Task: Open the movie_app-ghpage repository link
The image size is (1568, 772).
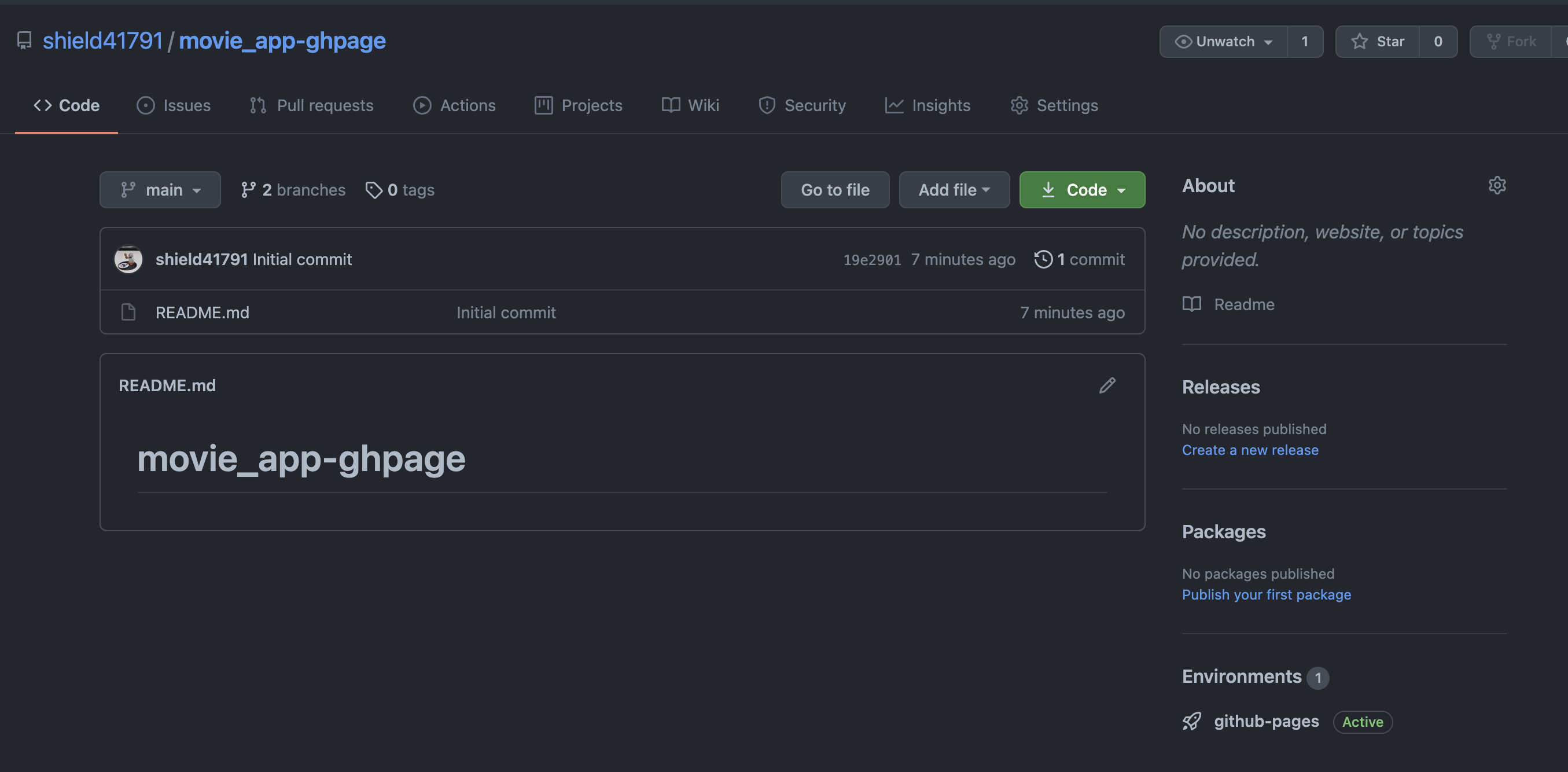Action: point(282,41)
